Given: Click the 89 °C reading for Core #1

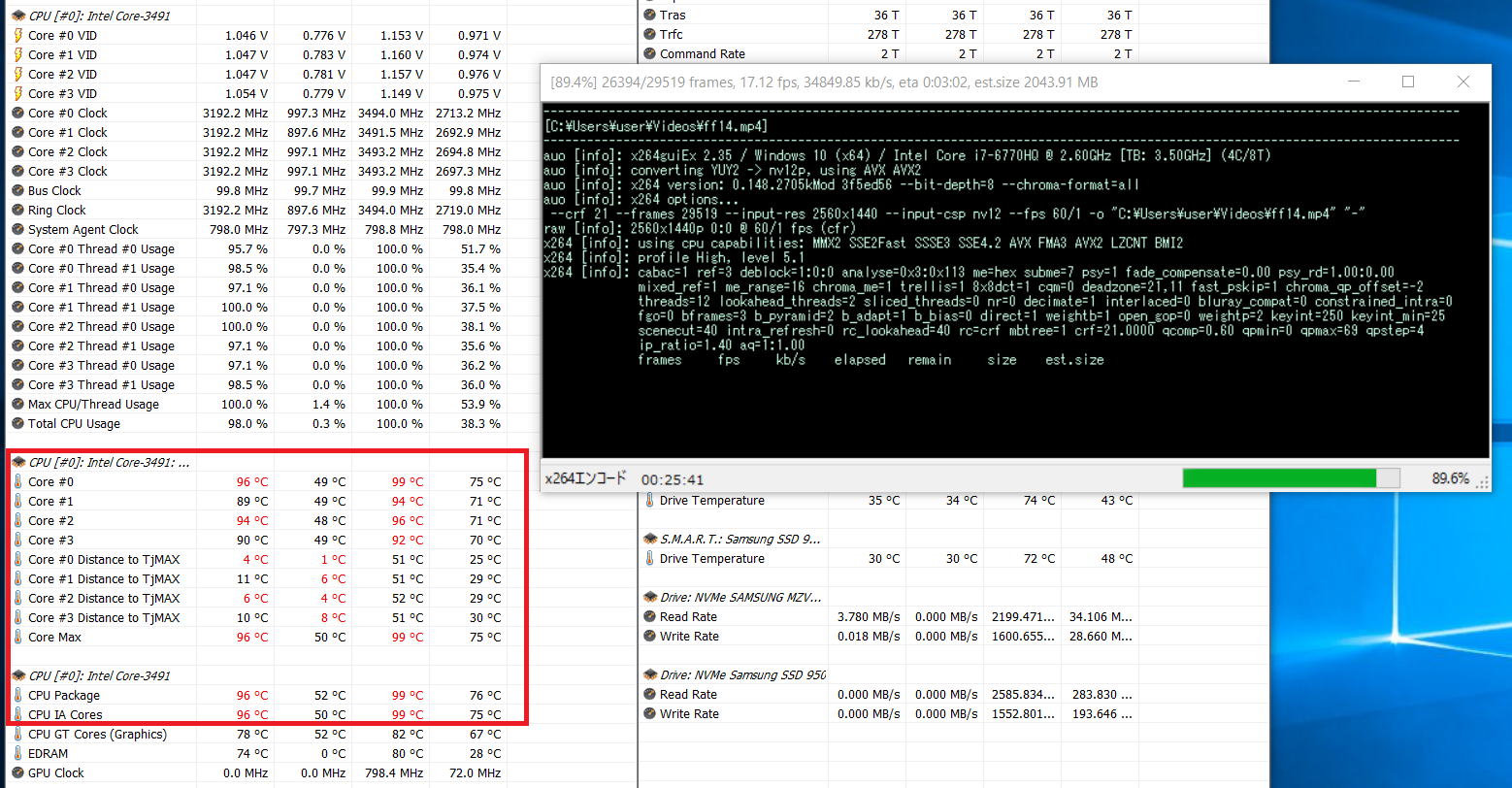Looking at the screenshot, I should (x=252, y=501).
